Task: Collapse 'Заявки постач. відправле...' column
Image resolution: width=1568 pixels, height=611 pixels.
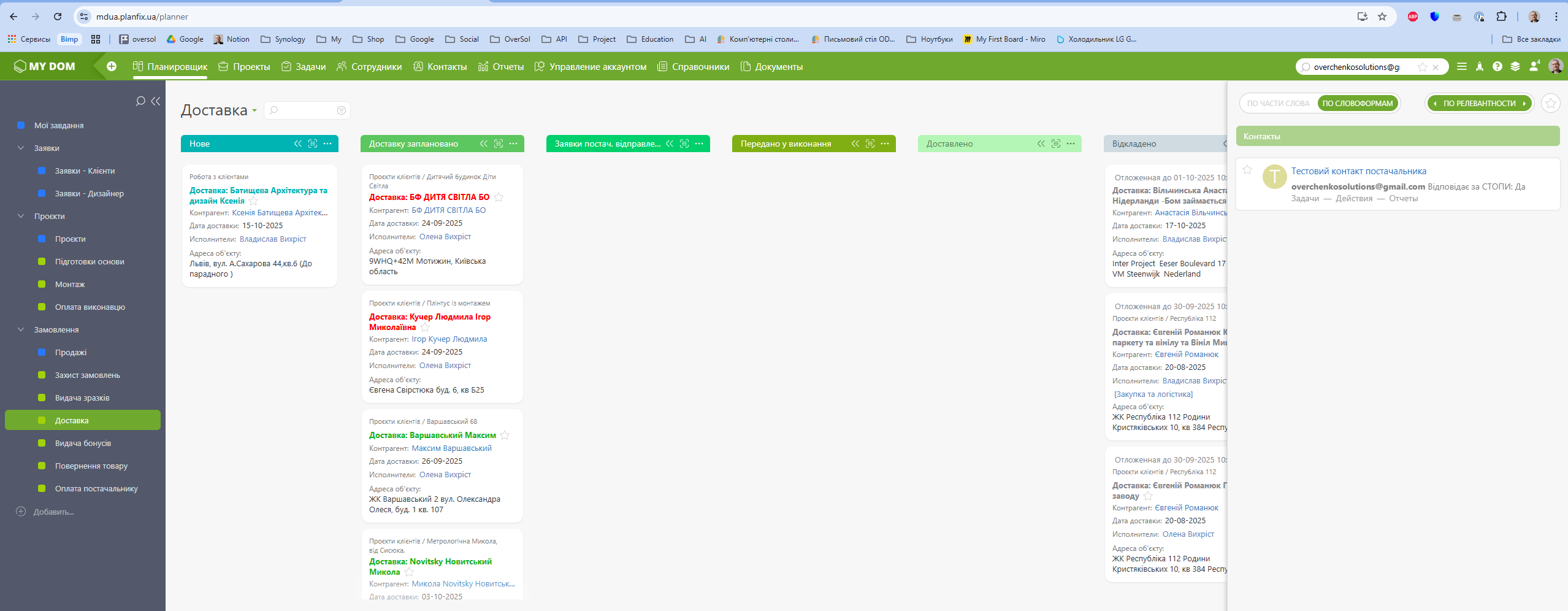Action: [x=670, y=144]
